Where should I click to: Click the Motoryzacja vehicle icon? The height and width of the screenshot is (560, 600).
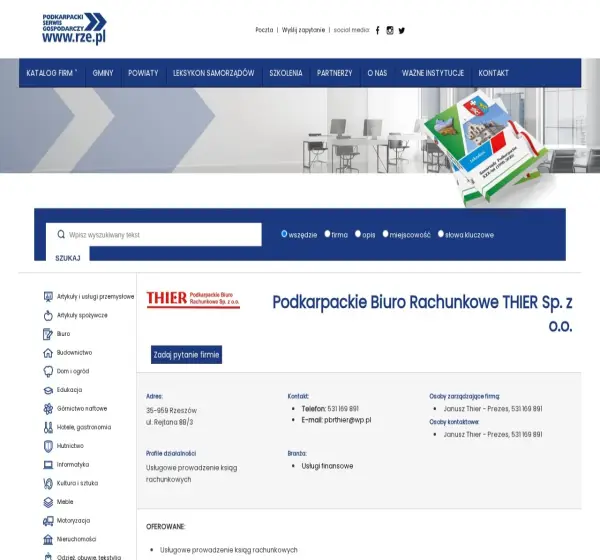click(48, 521)
